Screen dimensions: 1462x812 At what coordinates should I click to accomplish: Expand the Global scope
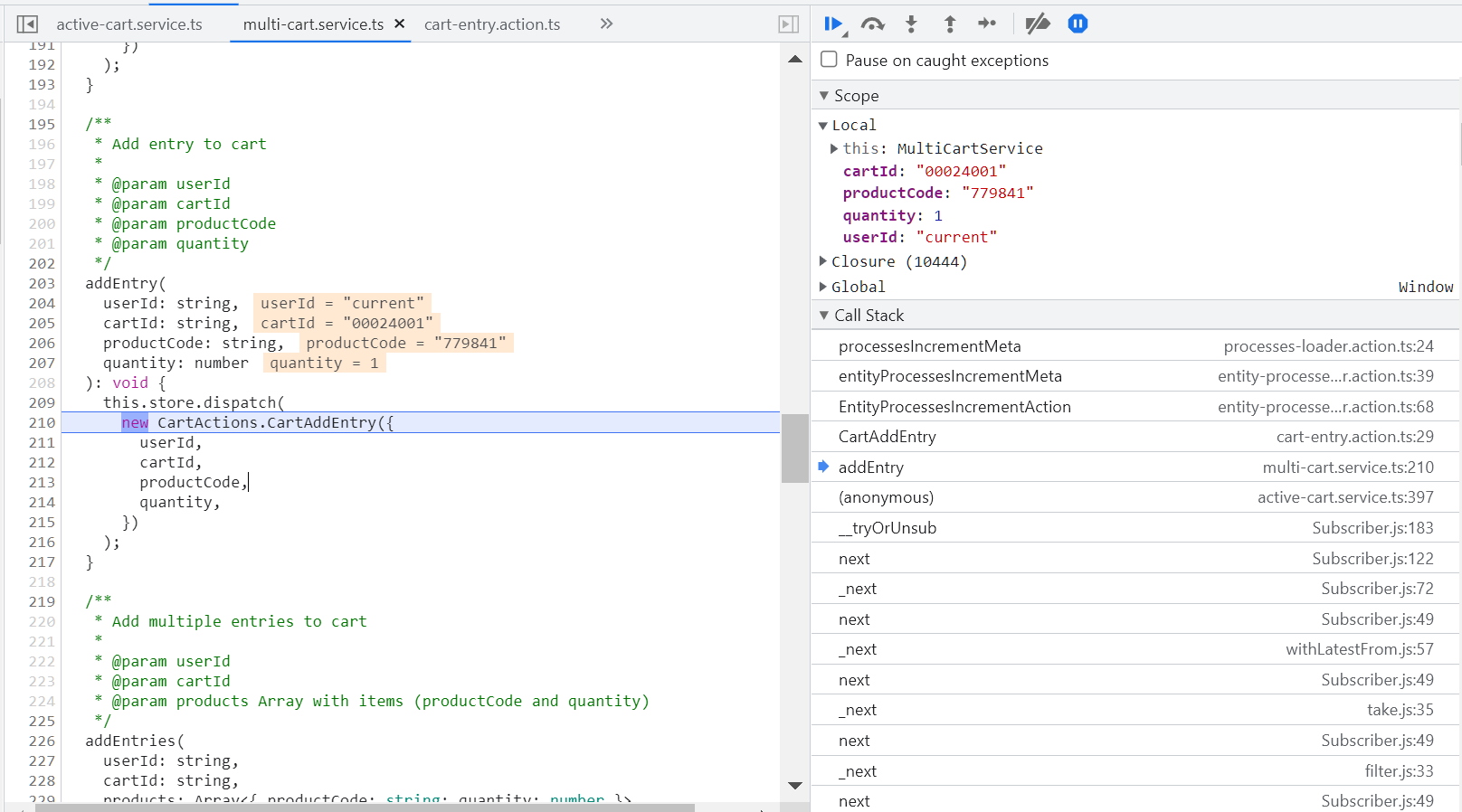click(823, 286)
